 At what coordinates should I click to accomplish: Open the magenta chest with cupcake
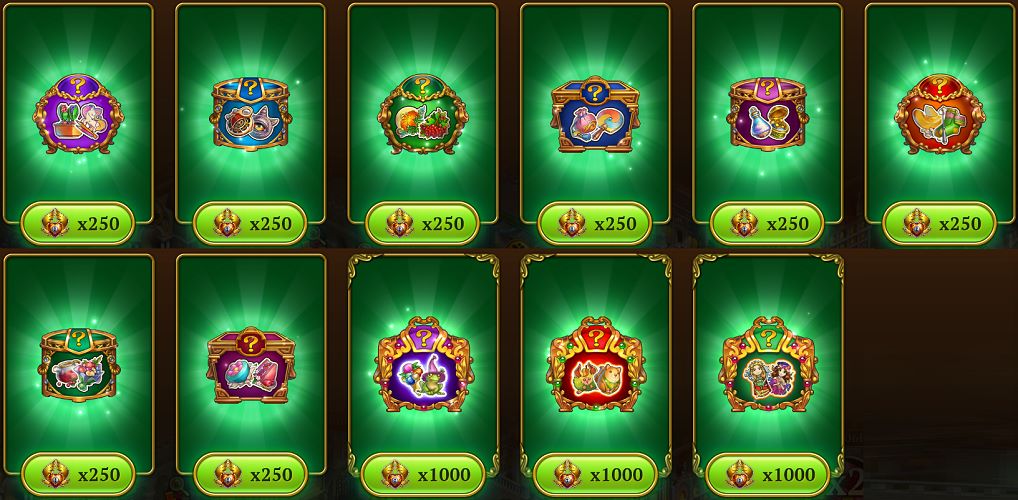click(251, 365)
